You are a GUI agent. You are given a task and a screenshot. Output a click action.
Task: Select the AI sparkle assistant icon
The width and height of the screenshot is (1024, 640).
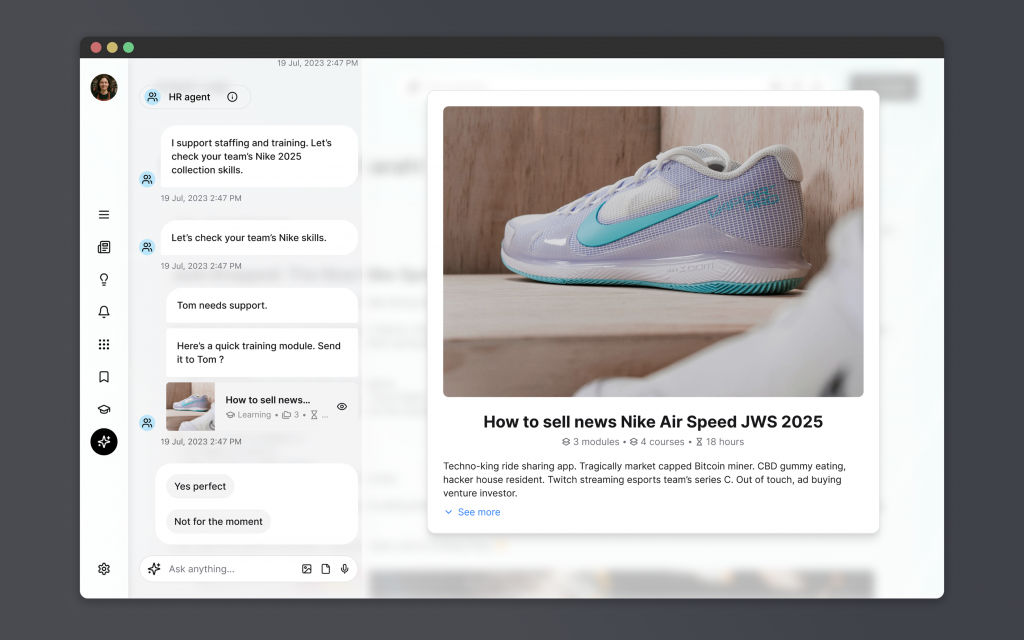click(104, 442)
